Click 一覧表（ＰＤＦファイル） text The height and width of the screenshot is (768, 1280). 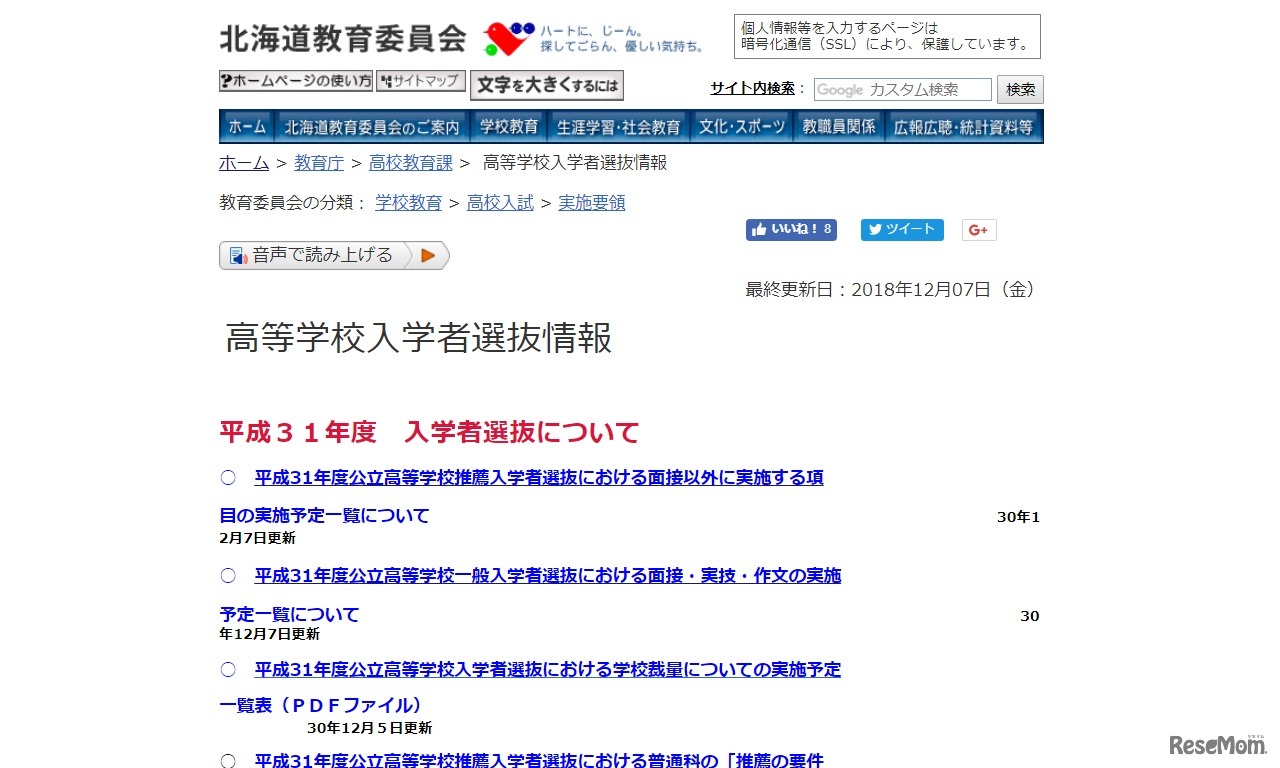324,705
